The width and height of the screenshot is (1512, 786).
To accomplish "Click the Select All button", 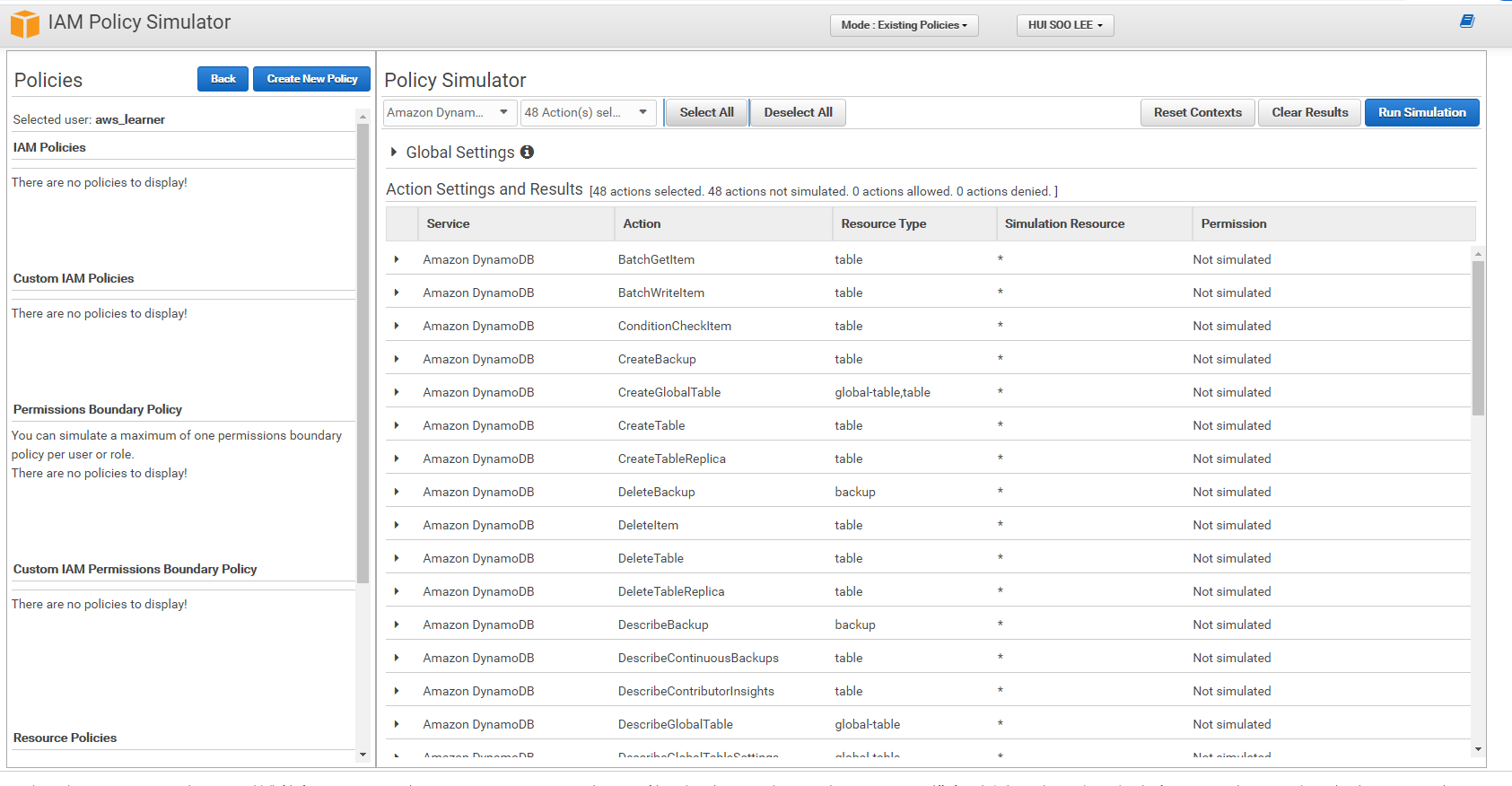I will tap(706, 112).
